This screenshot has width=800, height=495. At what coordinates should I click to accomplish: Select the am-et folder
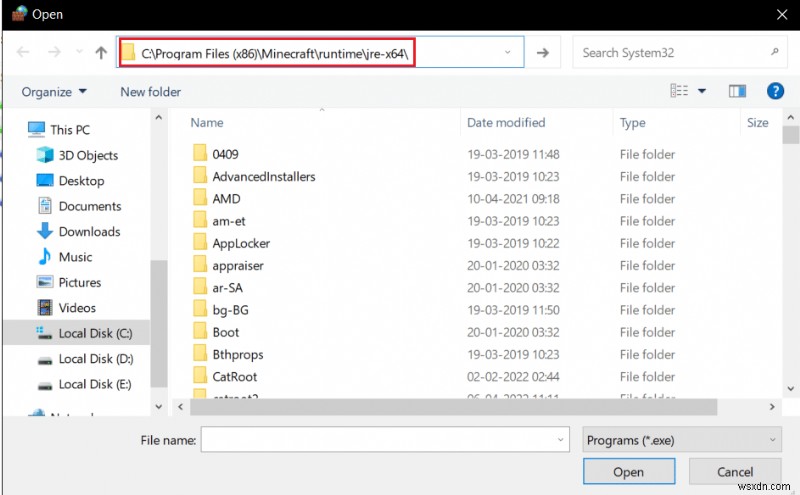pyautogui.click(x=229, y=221)
